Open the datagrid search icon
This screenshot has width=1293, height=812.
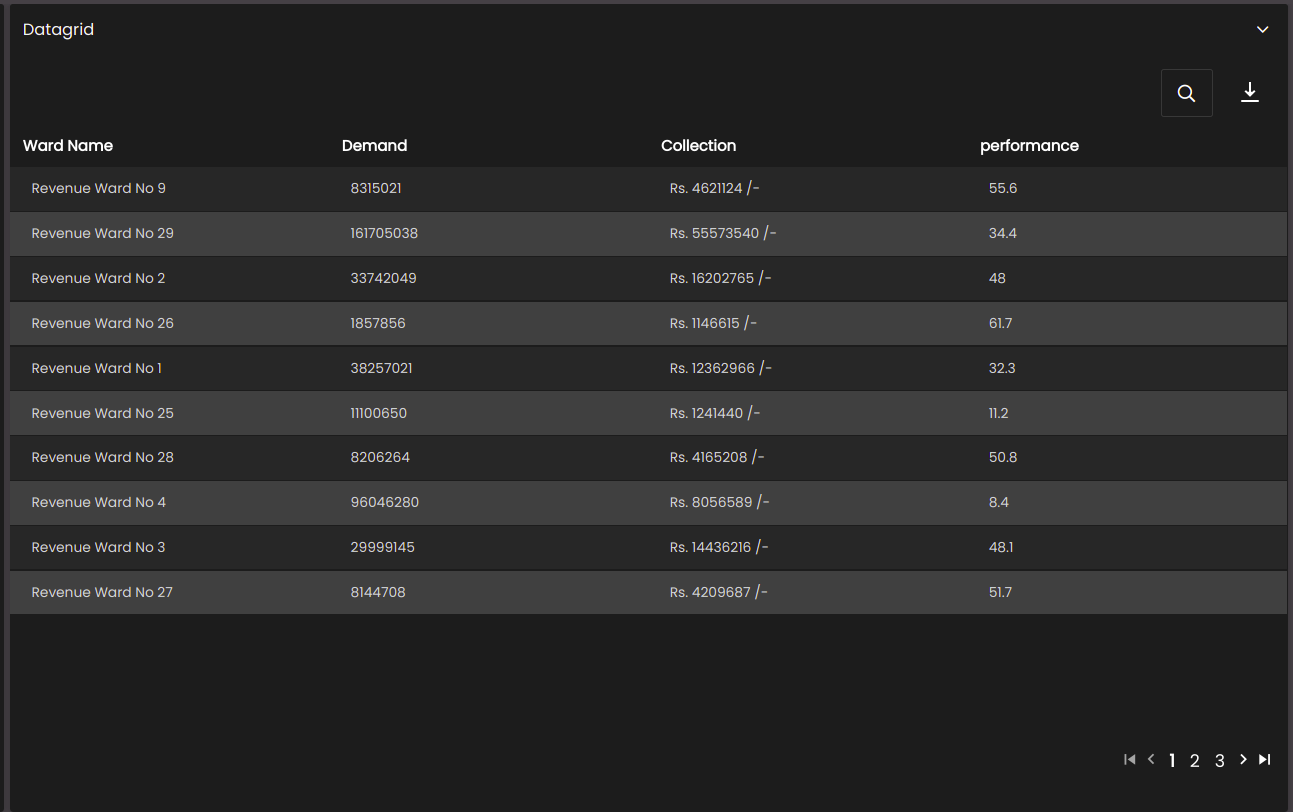(x=1187, y=93)
